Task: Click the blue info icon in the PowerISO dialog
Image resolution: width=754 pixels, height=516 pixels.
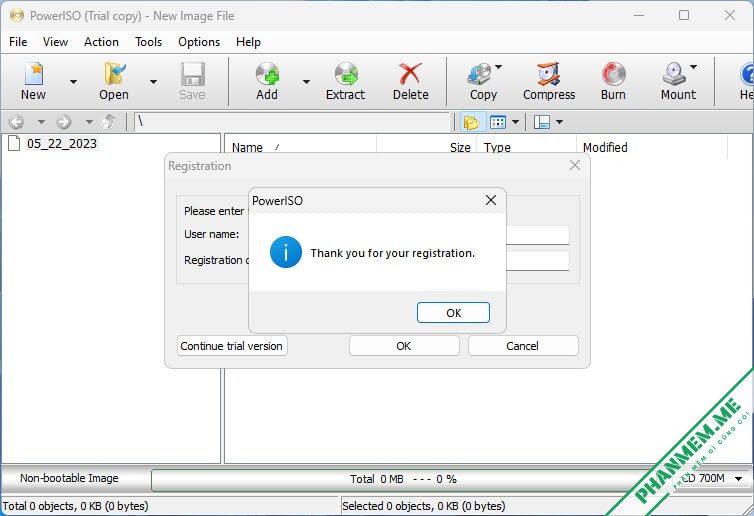Action: tap(286, 252)
